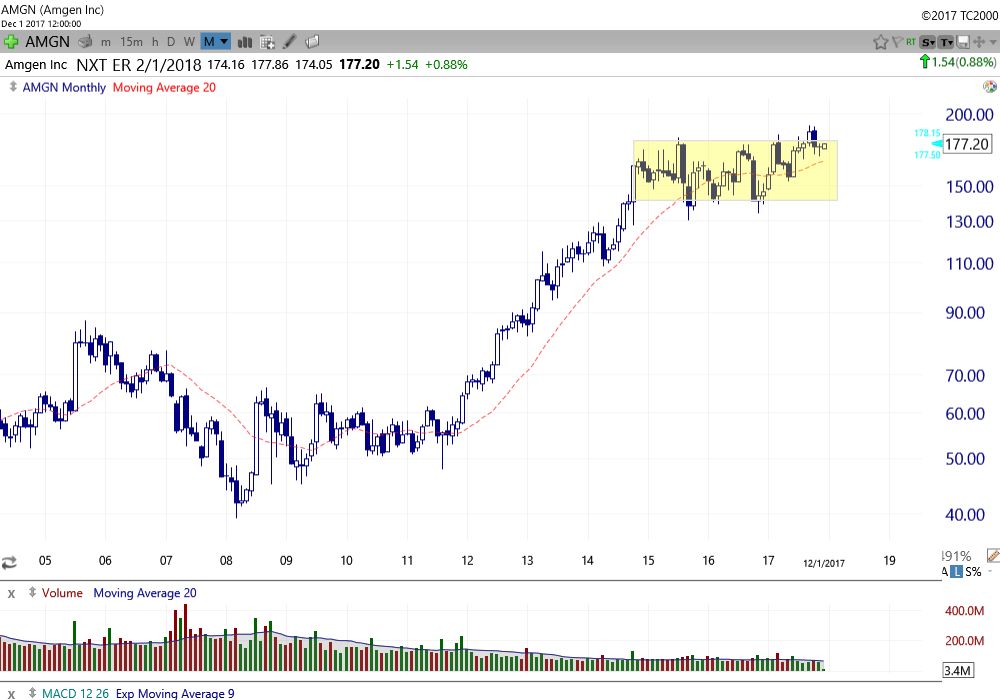Click the news stack icon beside AMGN
The height and width of the screenshot is (700, 1000).
tap(86, 41)
